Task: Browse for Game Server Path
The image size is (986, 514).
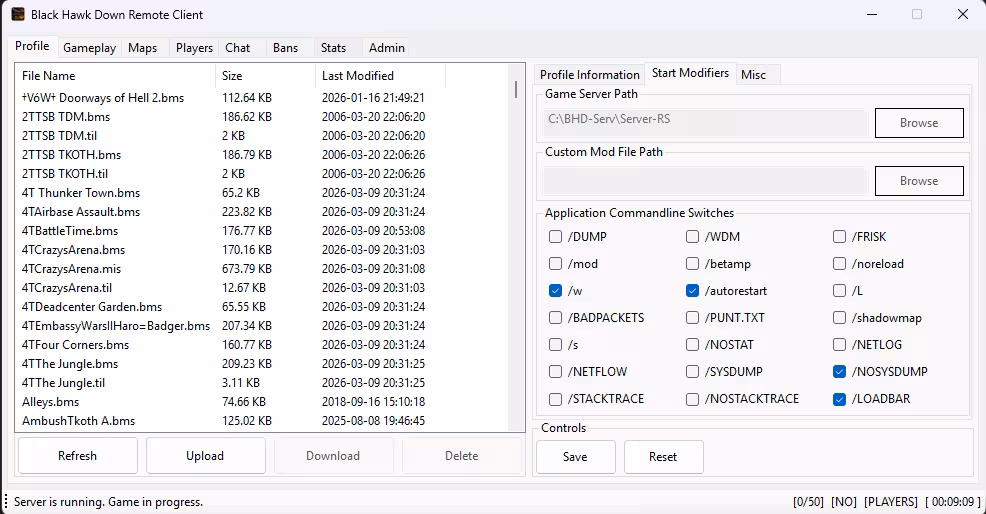Action: pos(919,123)
